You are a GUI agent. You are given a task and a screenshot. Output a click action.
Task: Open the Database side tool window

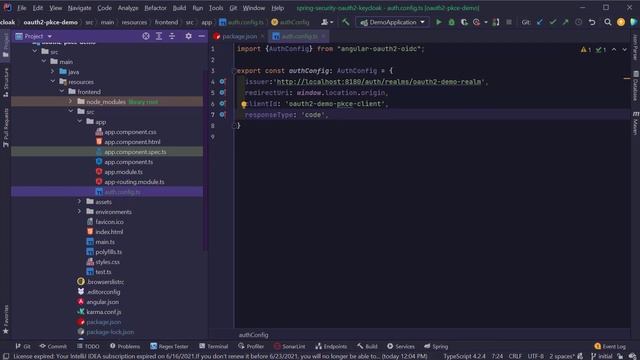(636, 86)
